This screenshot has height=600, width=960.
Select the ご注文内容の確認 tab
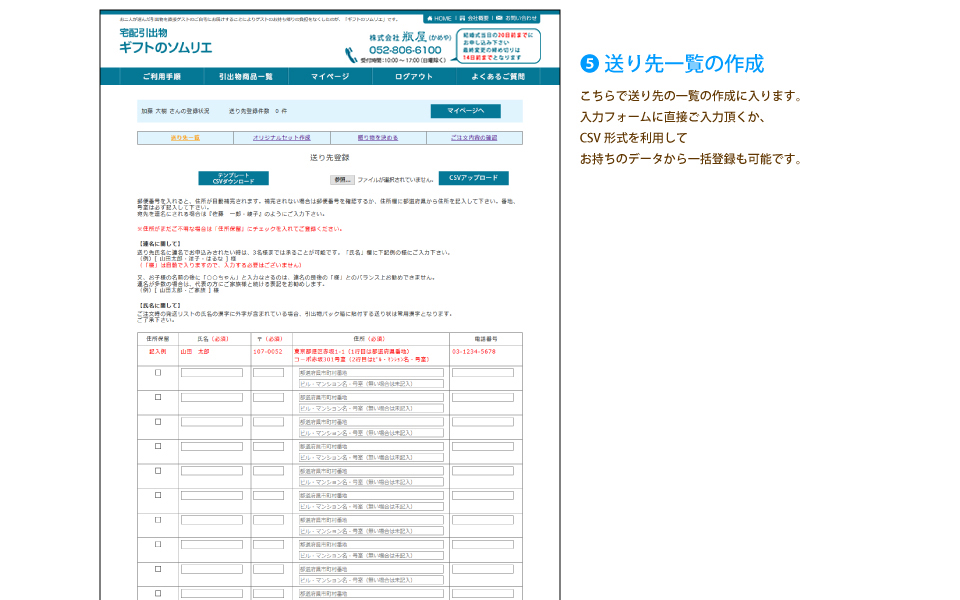(473, 137)
